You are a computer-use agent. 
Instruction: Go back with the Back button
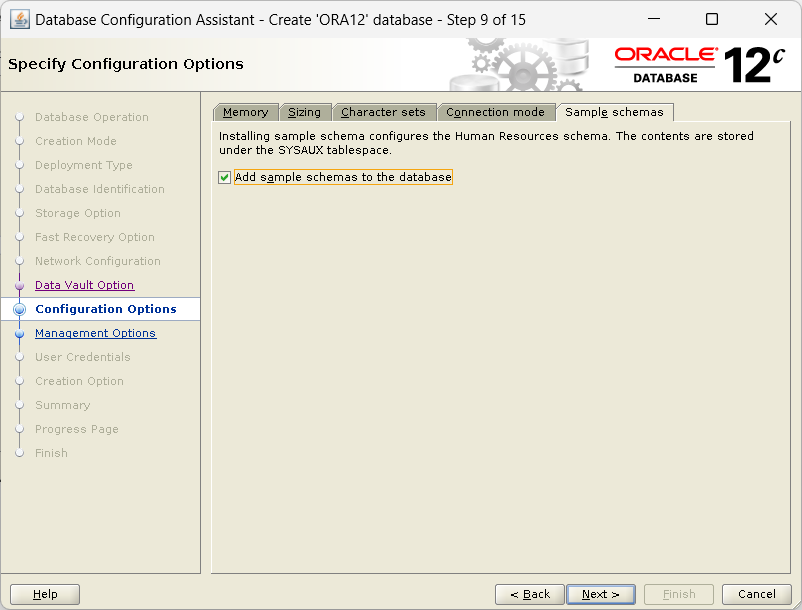click(x=529, y=594)
